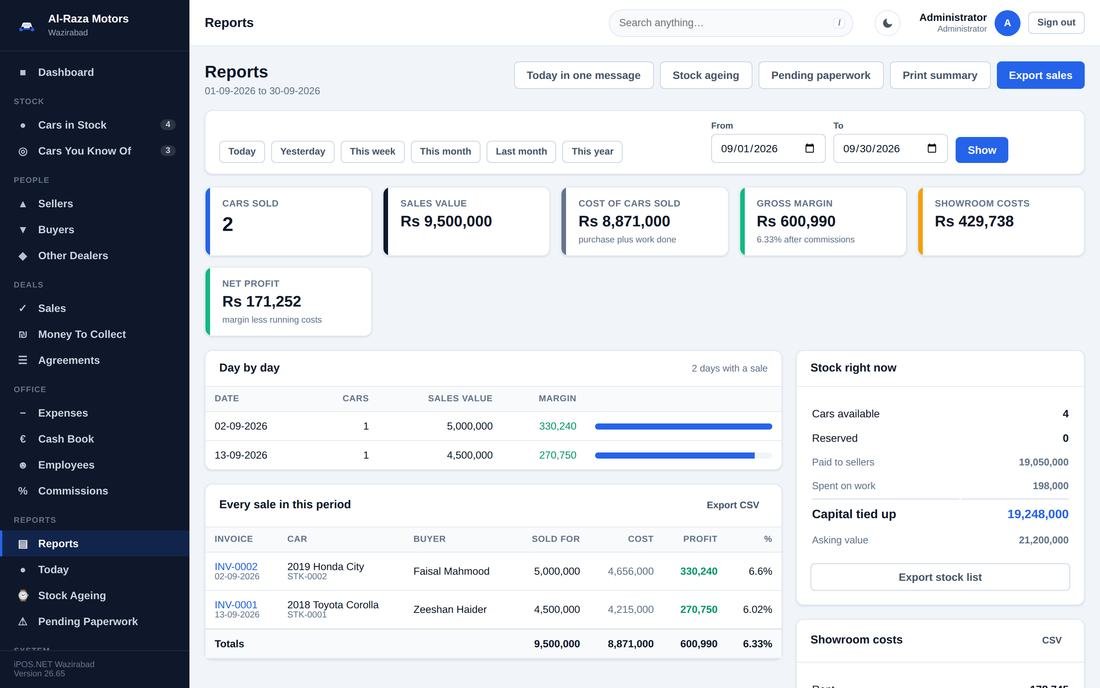Click the margin bar for 02-09-2026
The image size is (1100, 688).
(x=683, y=426)
